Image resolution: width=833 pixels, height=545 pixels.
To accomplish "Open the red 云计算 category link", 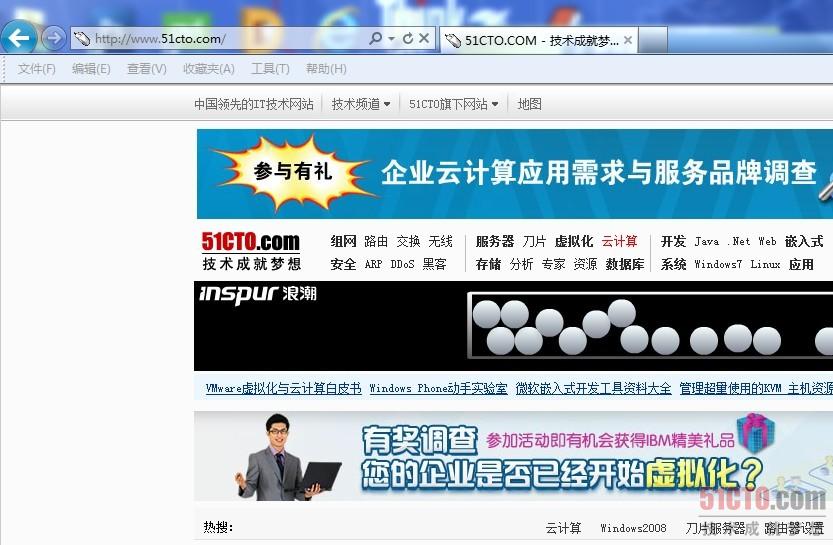I will (x=619, y=242).
